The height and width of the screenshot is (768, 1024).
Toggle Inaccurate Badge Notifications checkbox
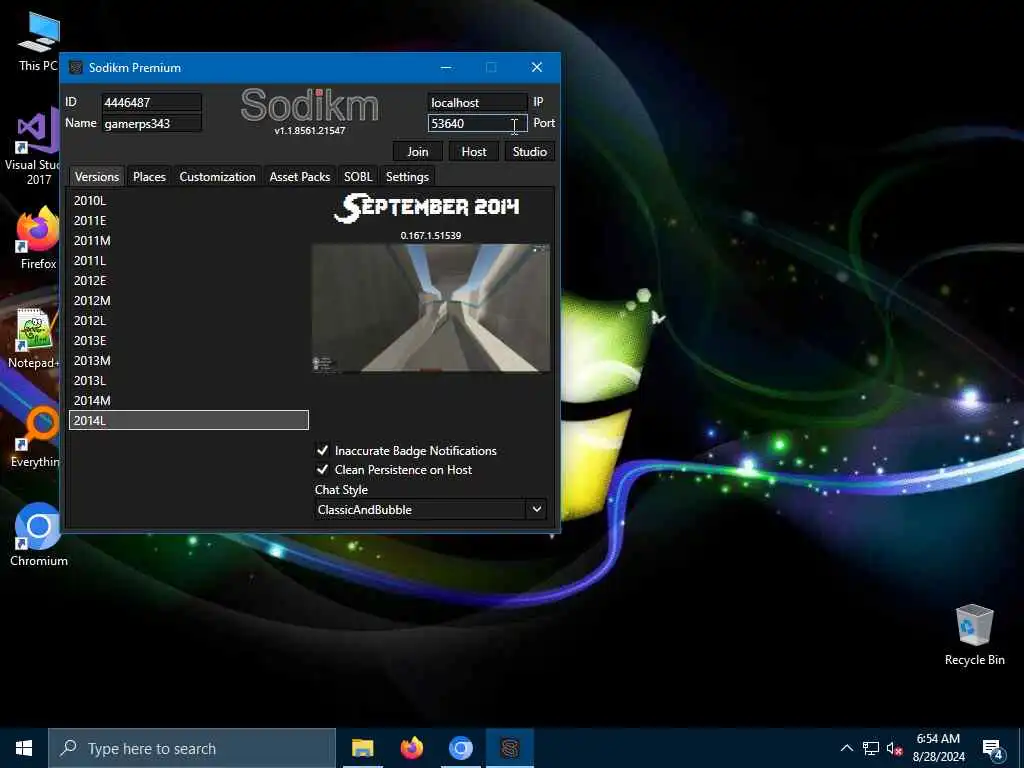click(322, 450)
